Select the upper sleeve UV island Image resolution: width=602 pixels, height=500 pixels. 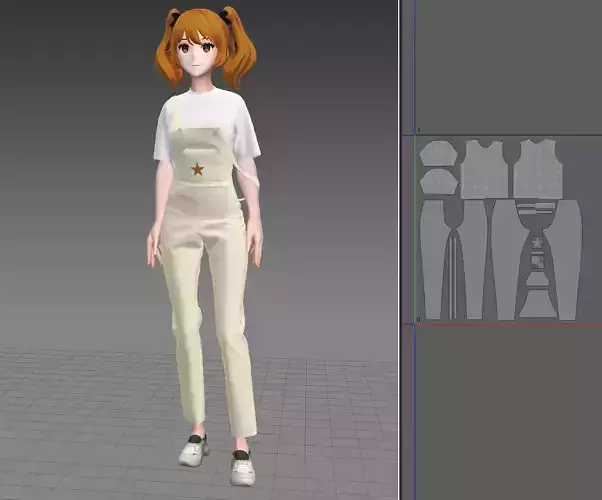[x=438, y=154]
